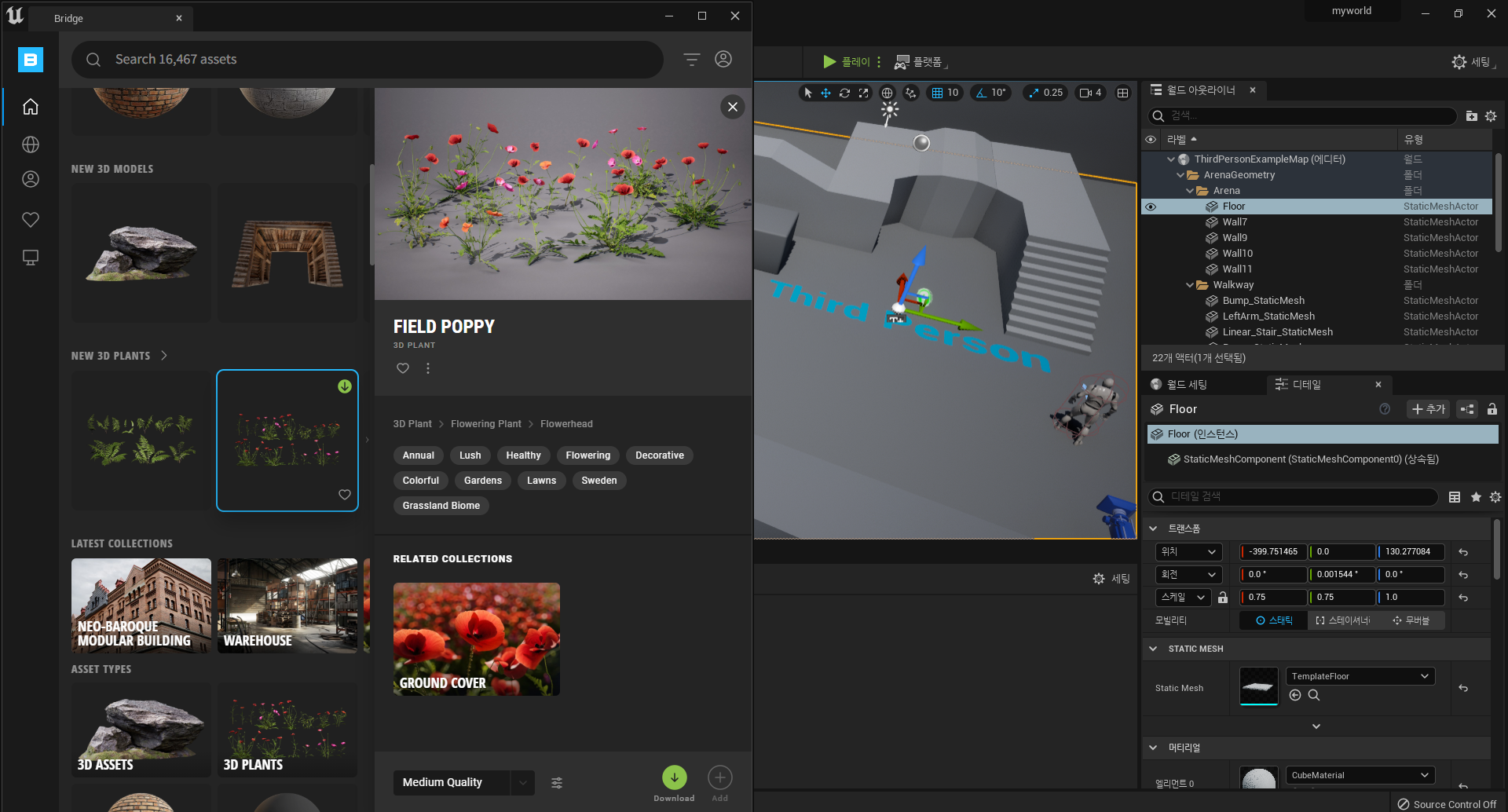Open Field Poppy more options menu
Image resolution: width=1508 pixels, height=812 pixels.
click(428, 368)
